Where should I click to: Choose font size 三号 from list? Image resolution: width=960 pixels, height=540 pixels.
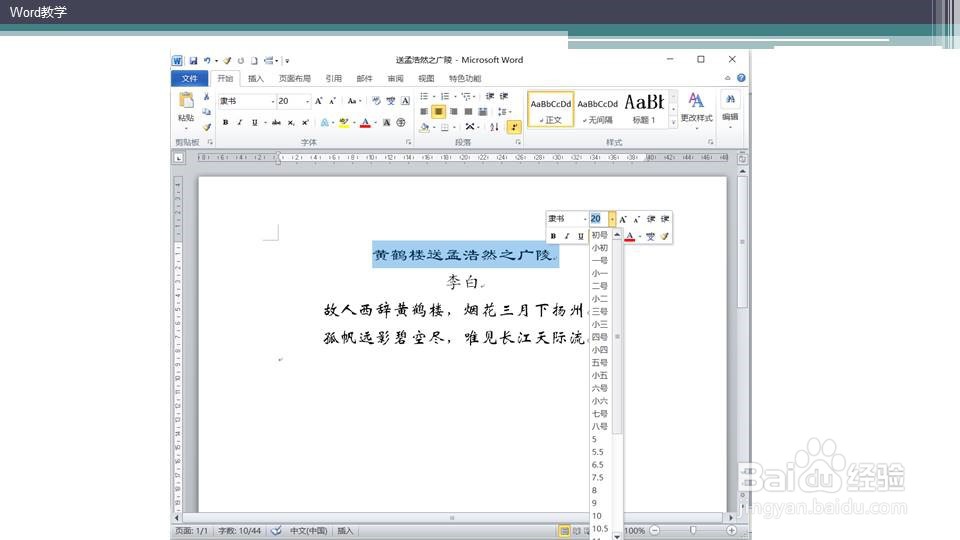[x=600, y=312]
